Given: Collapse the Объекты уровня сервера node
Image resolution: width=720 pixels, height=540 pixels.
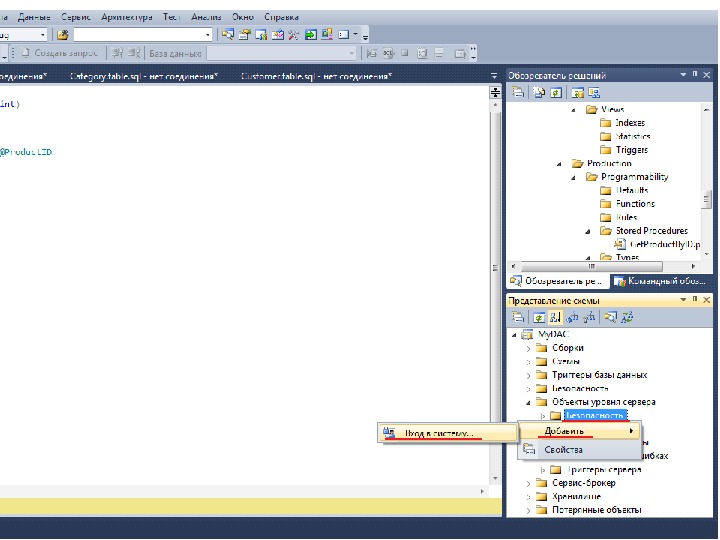Looking at the screenshot, I should pos(528,403).
